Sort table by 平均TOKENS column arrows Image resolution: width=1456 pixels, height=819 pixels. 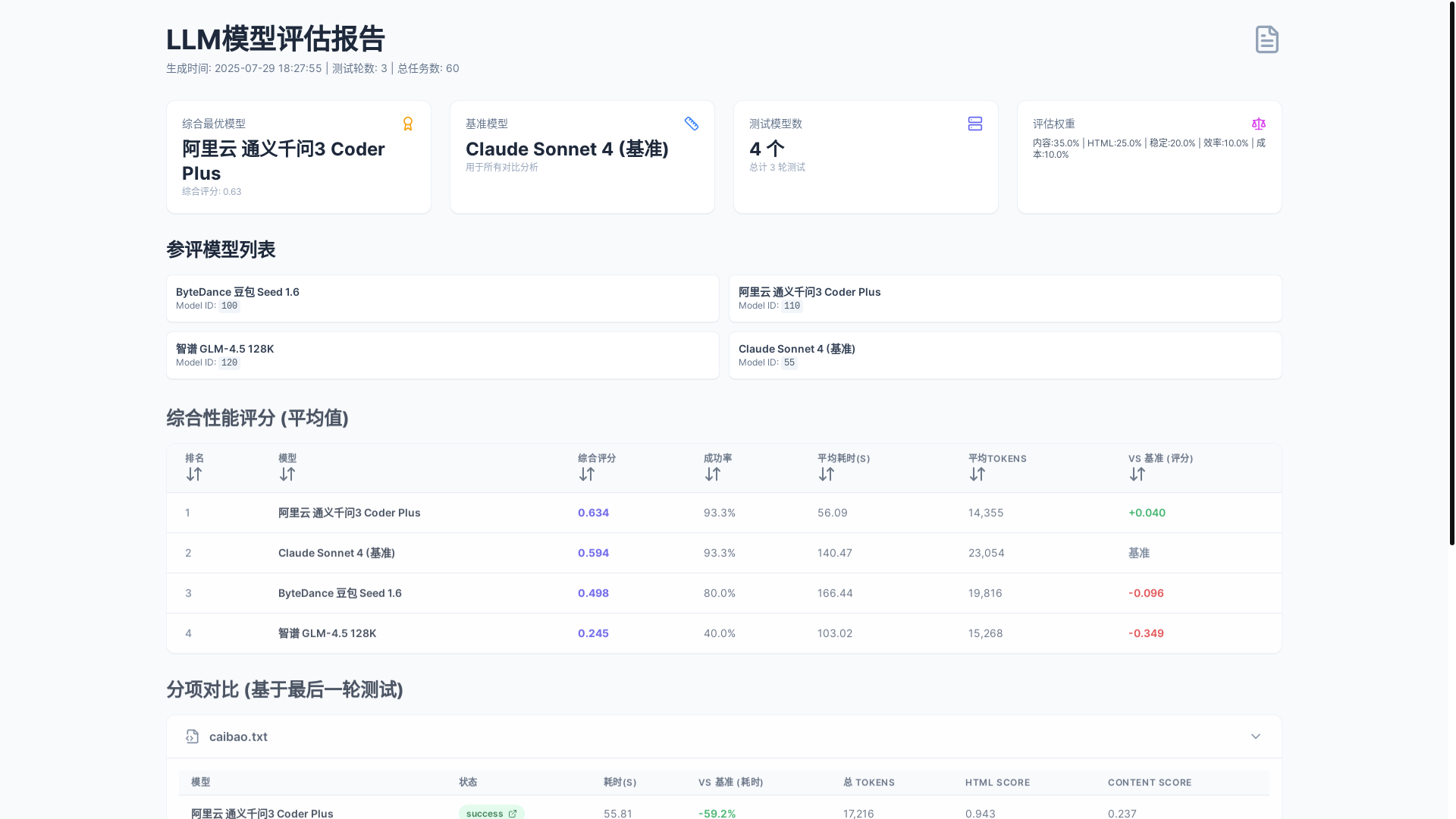(x=977, y=474)
